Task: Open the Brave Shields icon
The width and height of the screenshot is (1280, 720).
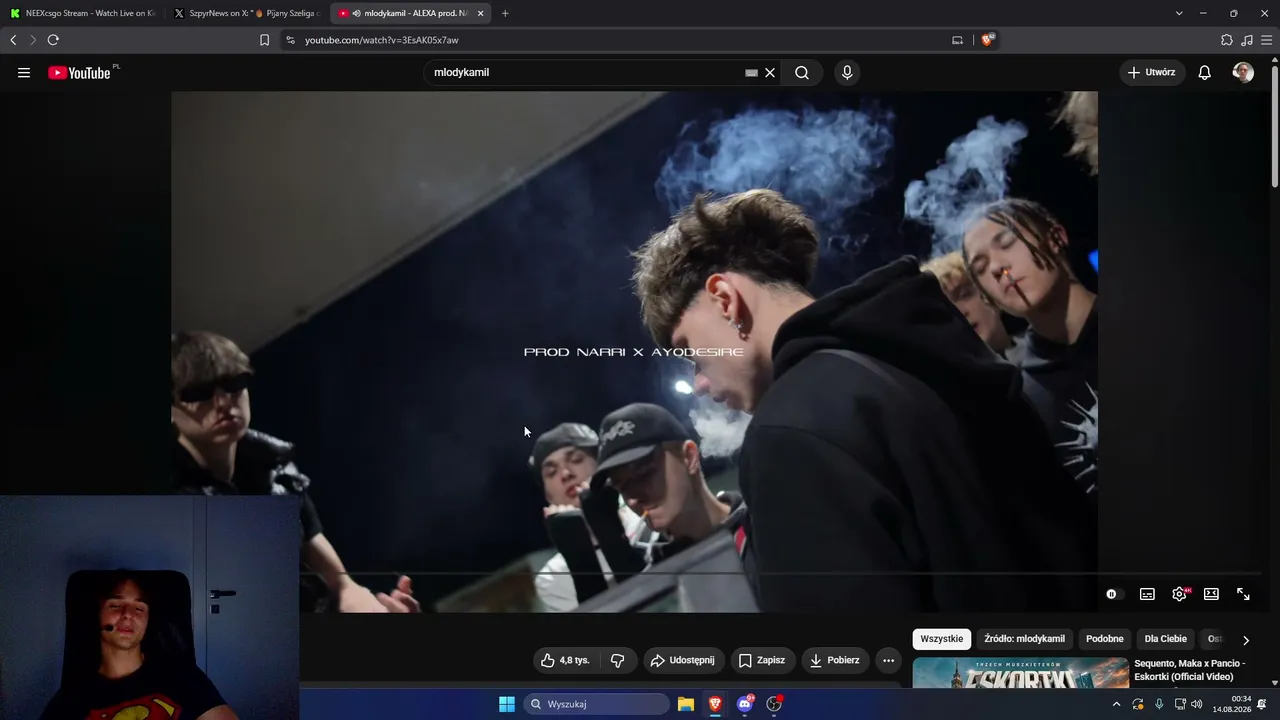Action: click(988, 40)
